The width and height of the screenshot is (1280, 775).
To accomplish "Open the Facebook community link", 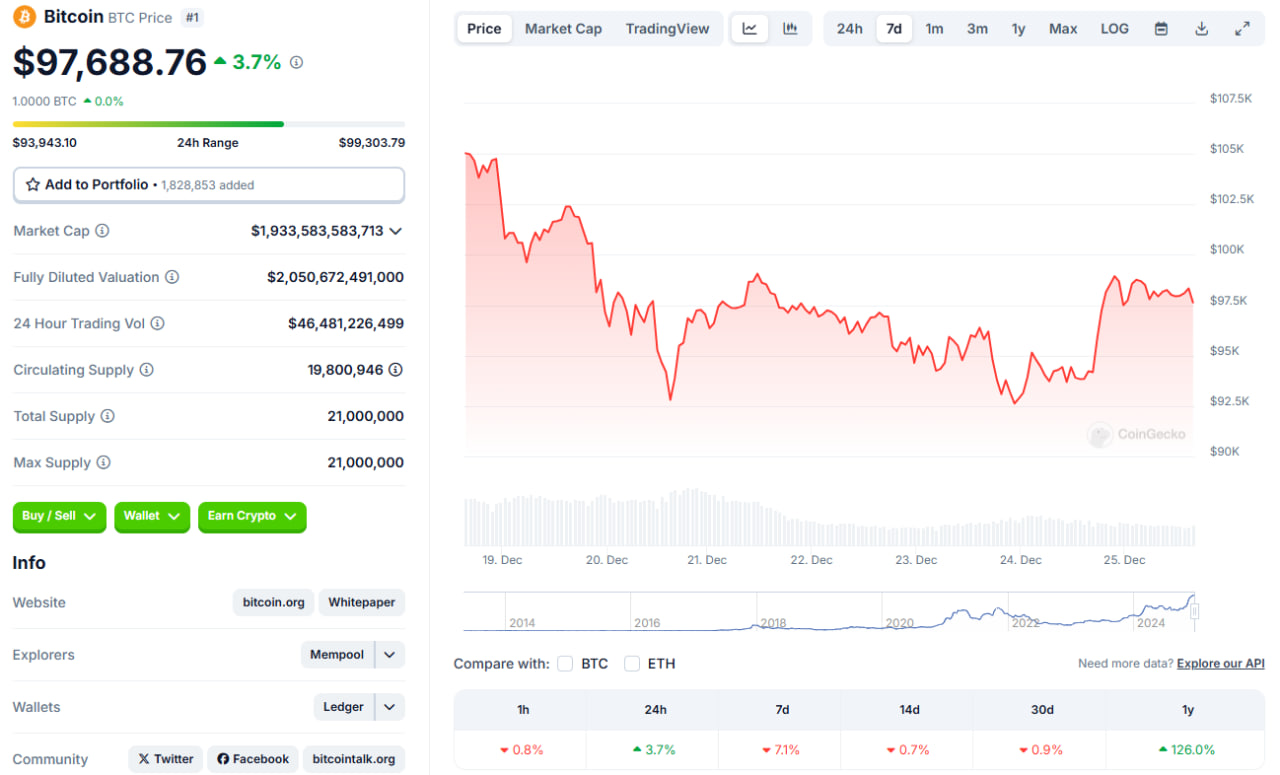I will pos(253,759).
